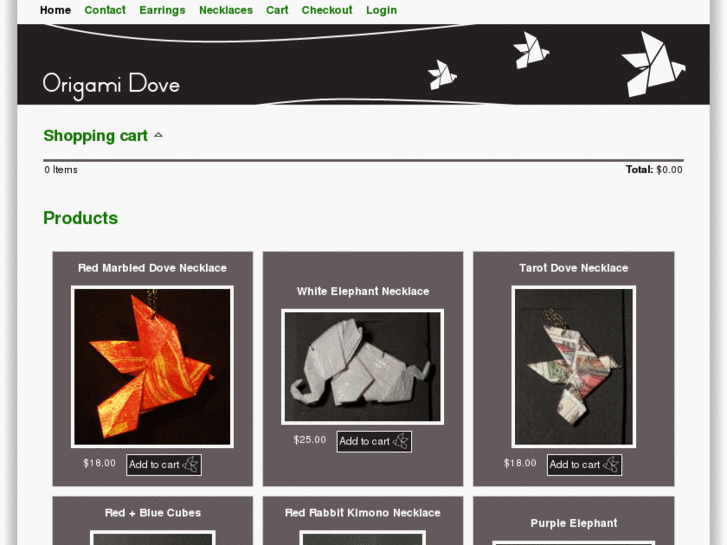
Task: Open the Red + Blue Cubes product title
Action: (153, 513)
